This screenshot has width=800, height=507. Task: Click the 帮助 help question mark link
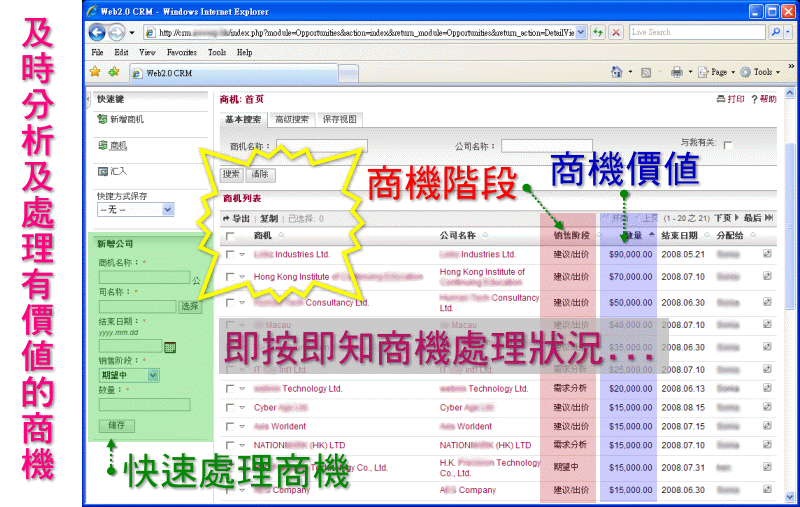click(764, 99)
